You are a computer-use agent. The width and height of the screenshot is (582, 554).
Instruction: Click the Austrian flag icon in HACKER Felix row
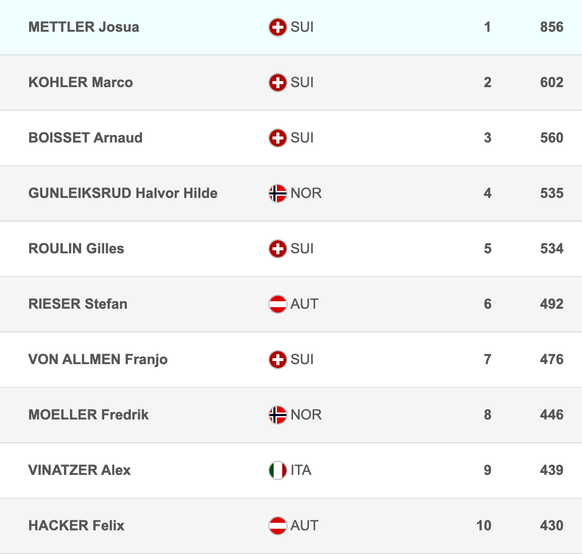tap(278, 526)
